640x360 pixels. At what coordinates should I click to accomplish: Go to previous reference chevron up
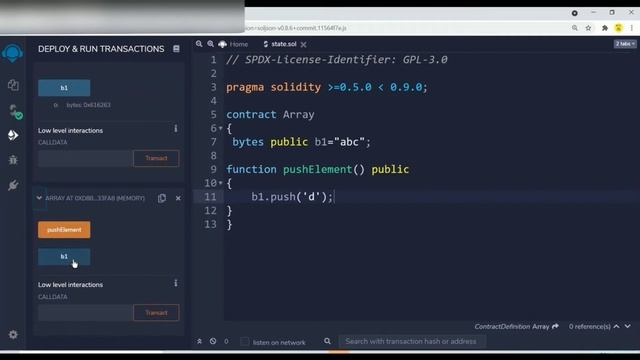[x=616, y=327]
